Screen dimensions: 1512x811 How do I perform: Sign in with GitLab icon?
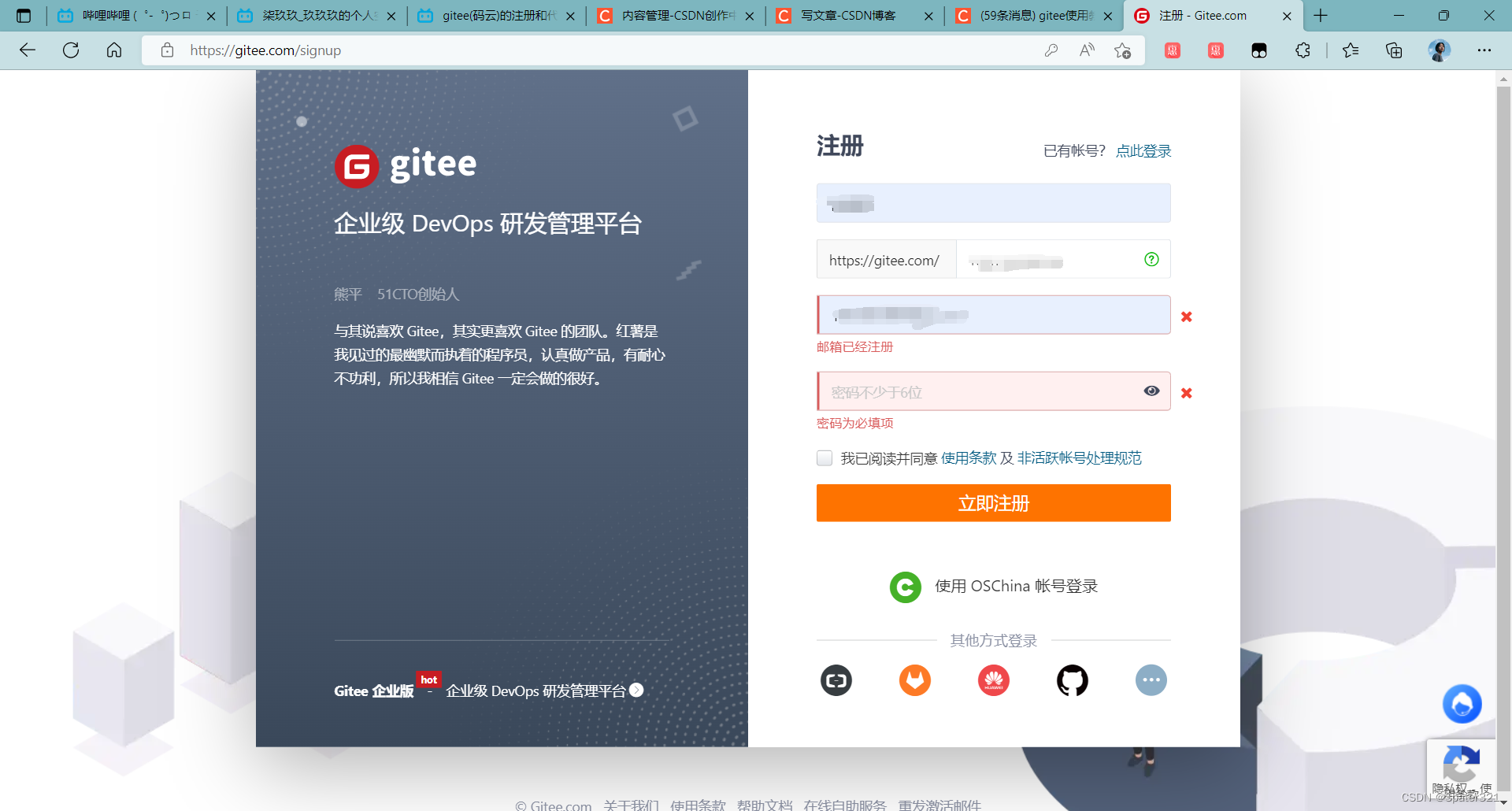tap(915, 680)
